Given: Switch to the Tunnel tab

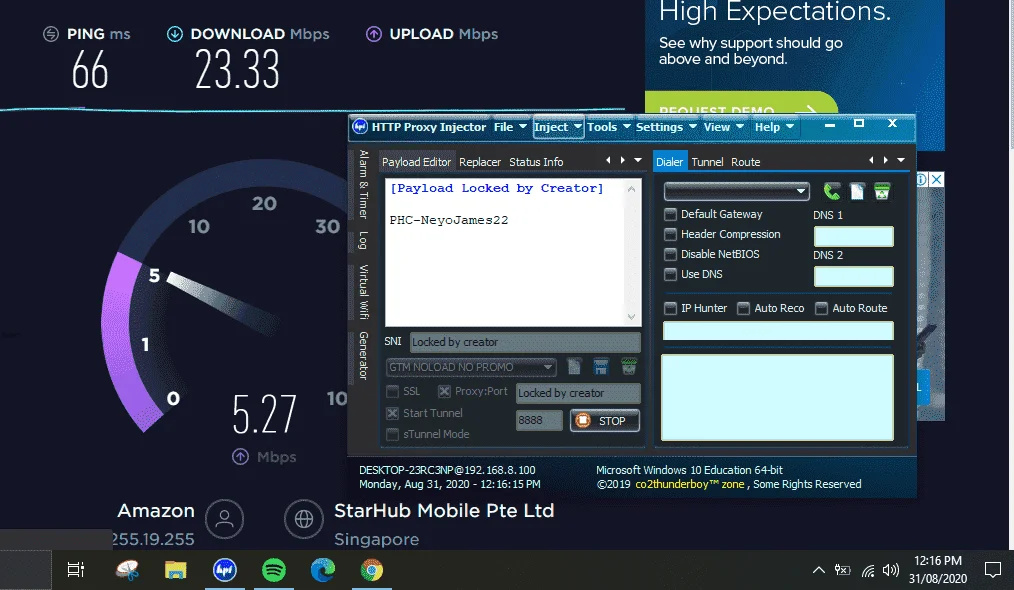Looking at the screenshot, I should pyautogui.click(x=707, y=162).
